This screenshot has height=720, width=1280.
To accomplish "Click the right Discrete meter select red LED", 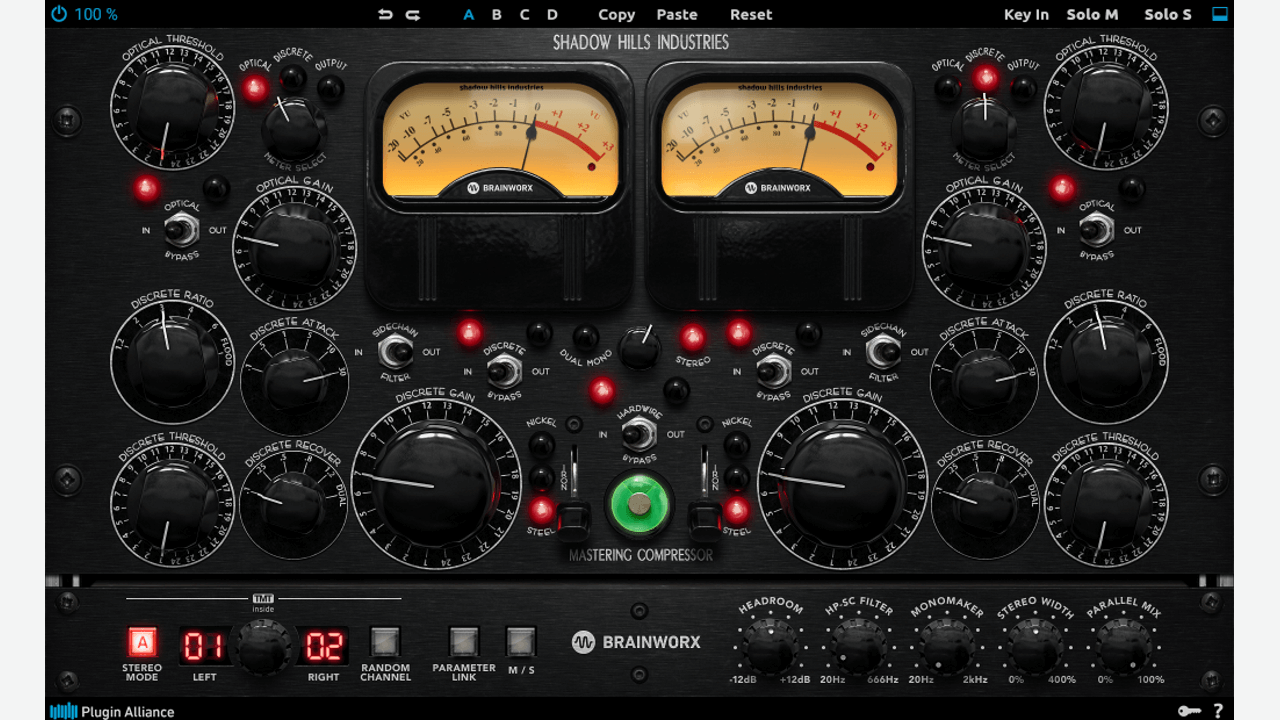I will pyautogui.click(x=986, y=78).
